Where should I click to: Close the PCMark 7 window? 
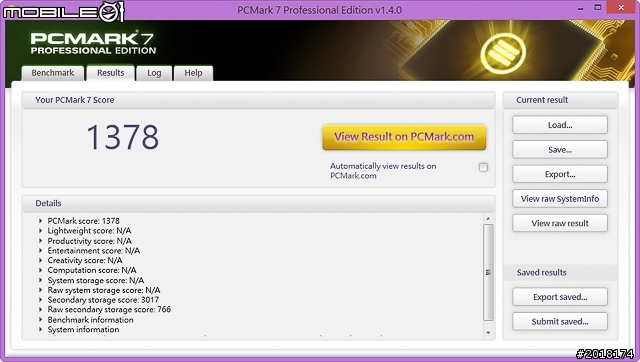[x=621, y=8]
